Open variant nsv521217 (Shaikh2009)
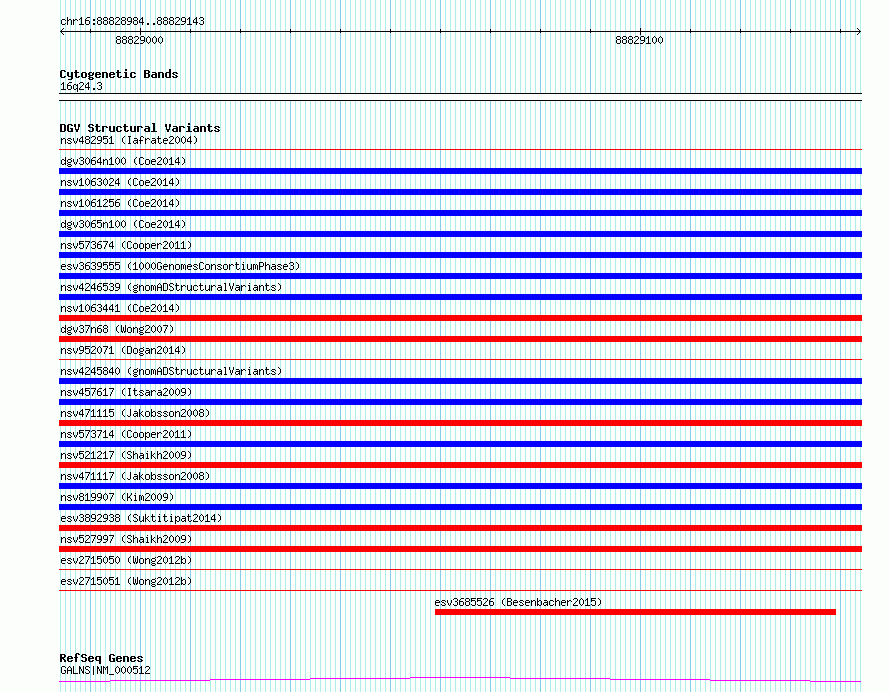The image size is (890, 692). click(x=126, y=455)
